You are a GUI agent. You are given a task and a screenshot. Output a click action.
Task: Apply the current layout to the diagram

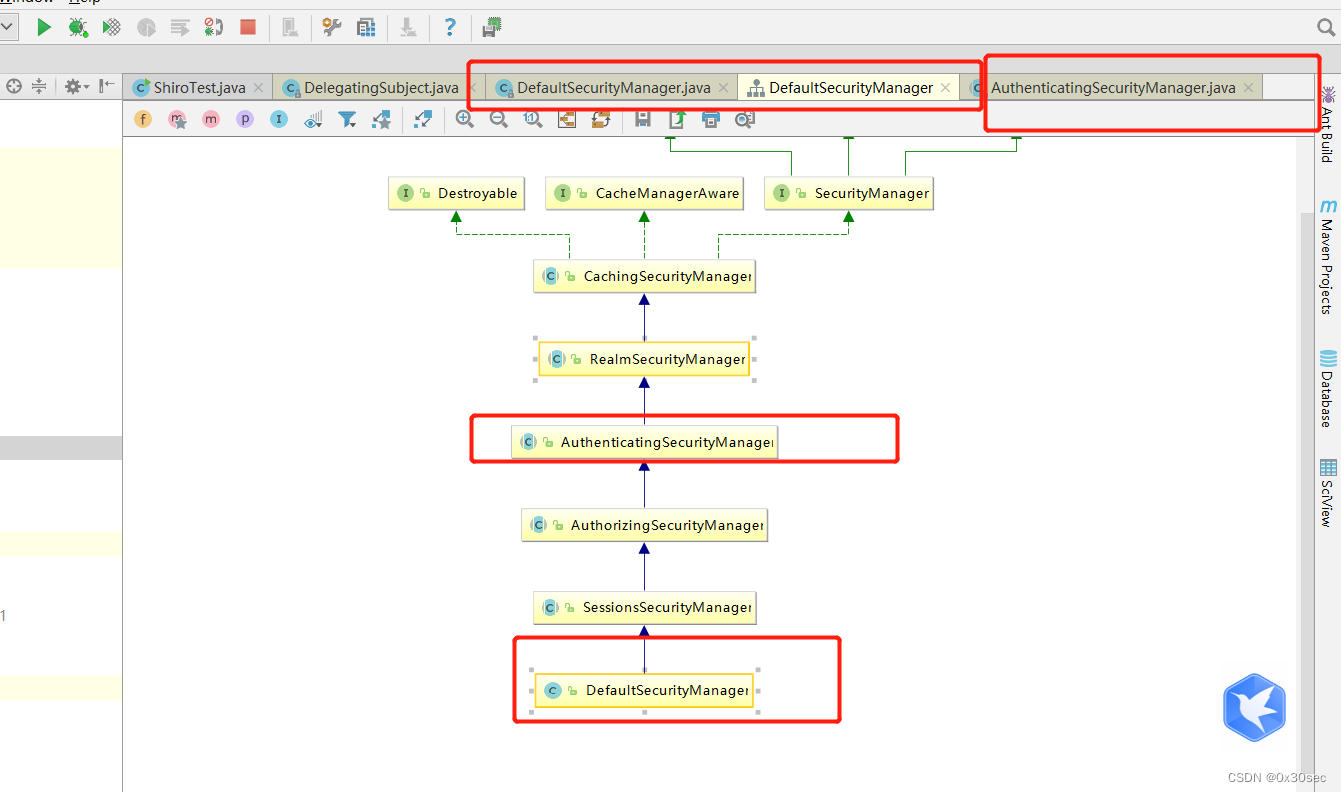tap(601, 120)
